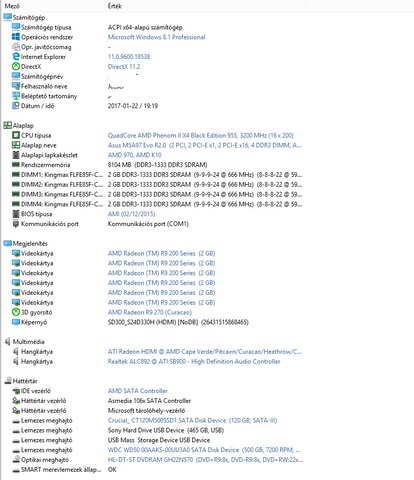Open the Internet Explorer version 11.0.9600.18538 link
Viewport: 414px width, 480px height.
129,57
